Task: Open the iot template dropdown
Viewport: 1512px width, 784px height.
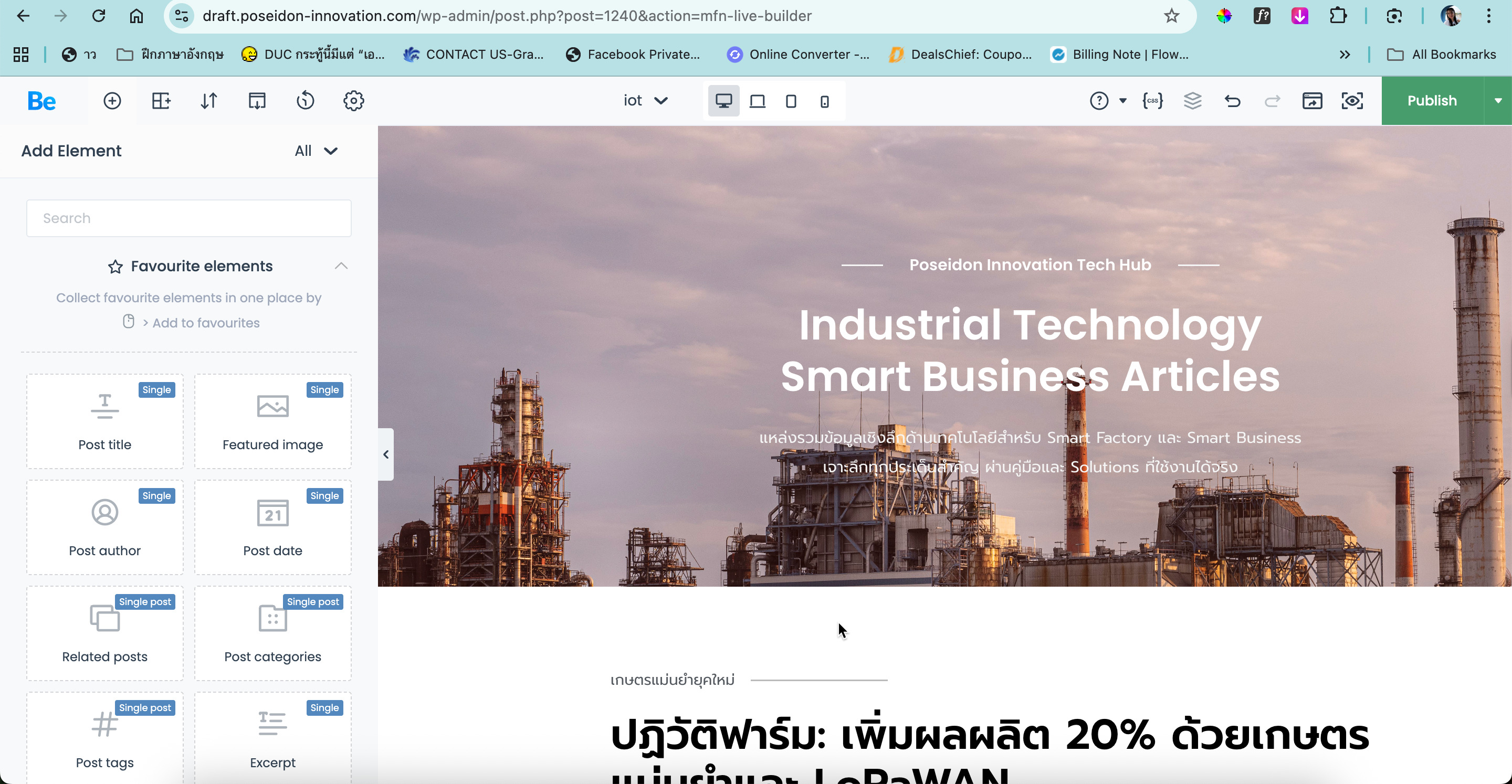Action: tap(646, 101)
